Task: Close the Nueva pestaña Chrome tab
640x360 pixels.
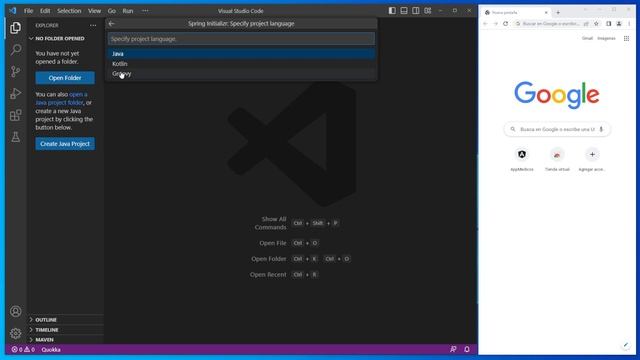Action: point(546,13)
